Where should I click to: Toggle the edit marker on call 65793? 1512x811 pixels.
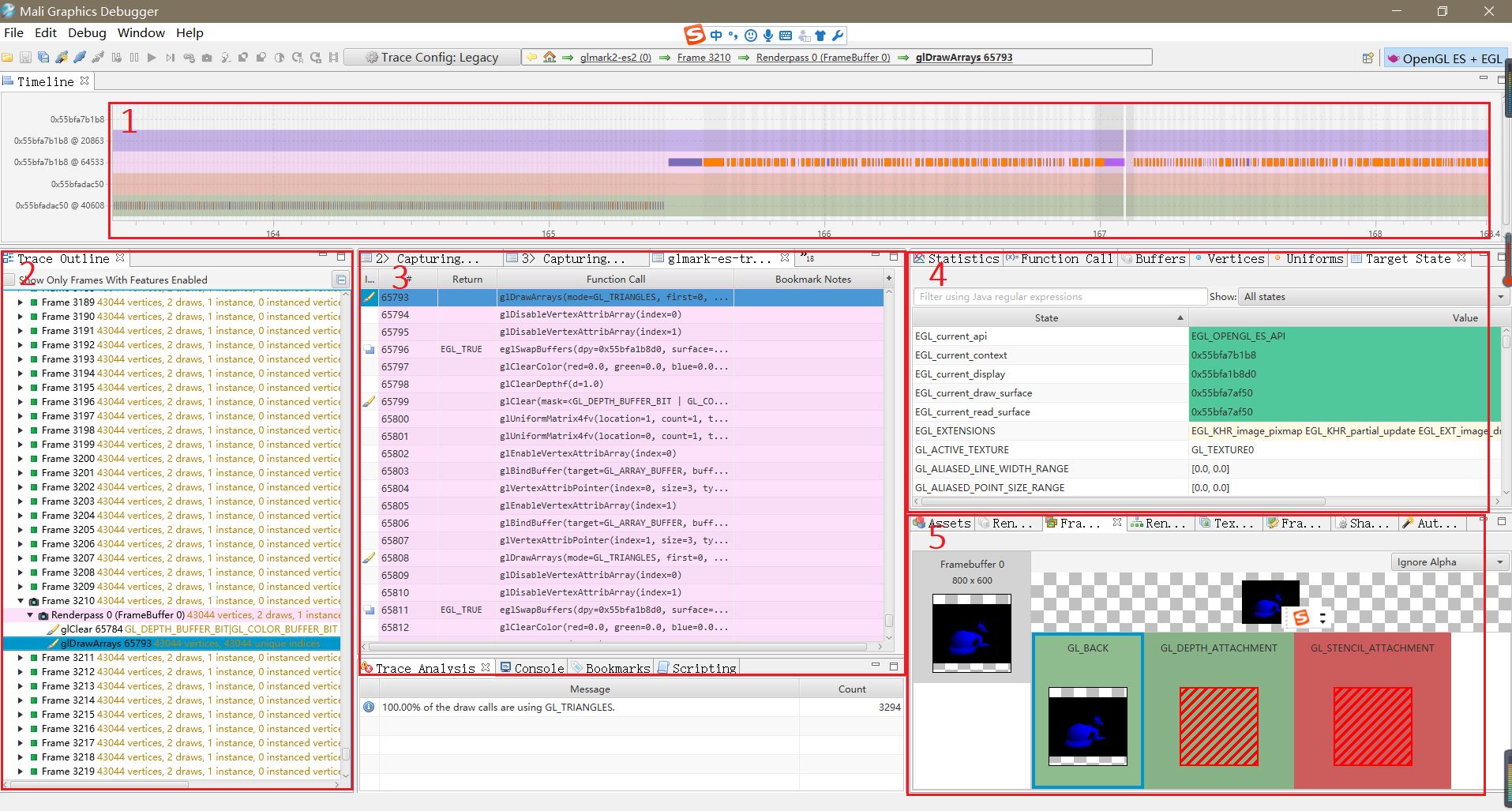(x=369, y=298)
